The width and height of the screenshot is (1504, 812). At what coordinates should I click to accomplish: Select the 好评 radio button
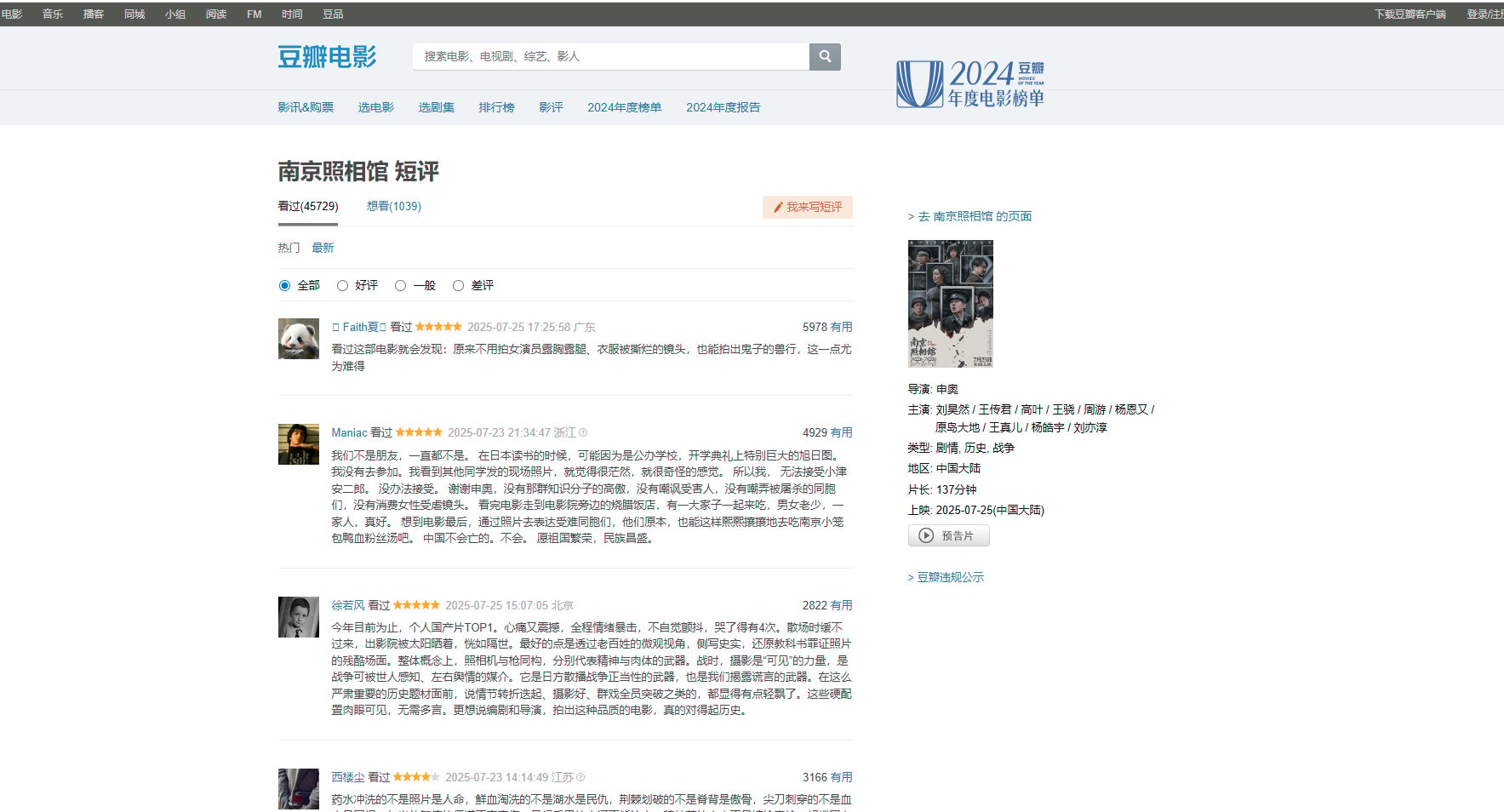pyautogui.click(x=342, y=286)
